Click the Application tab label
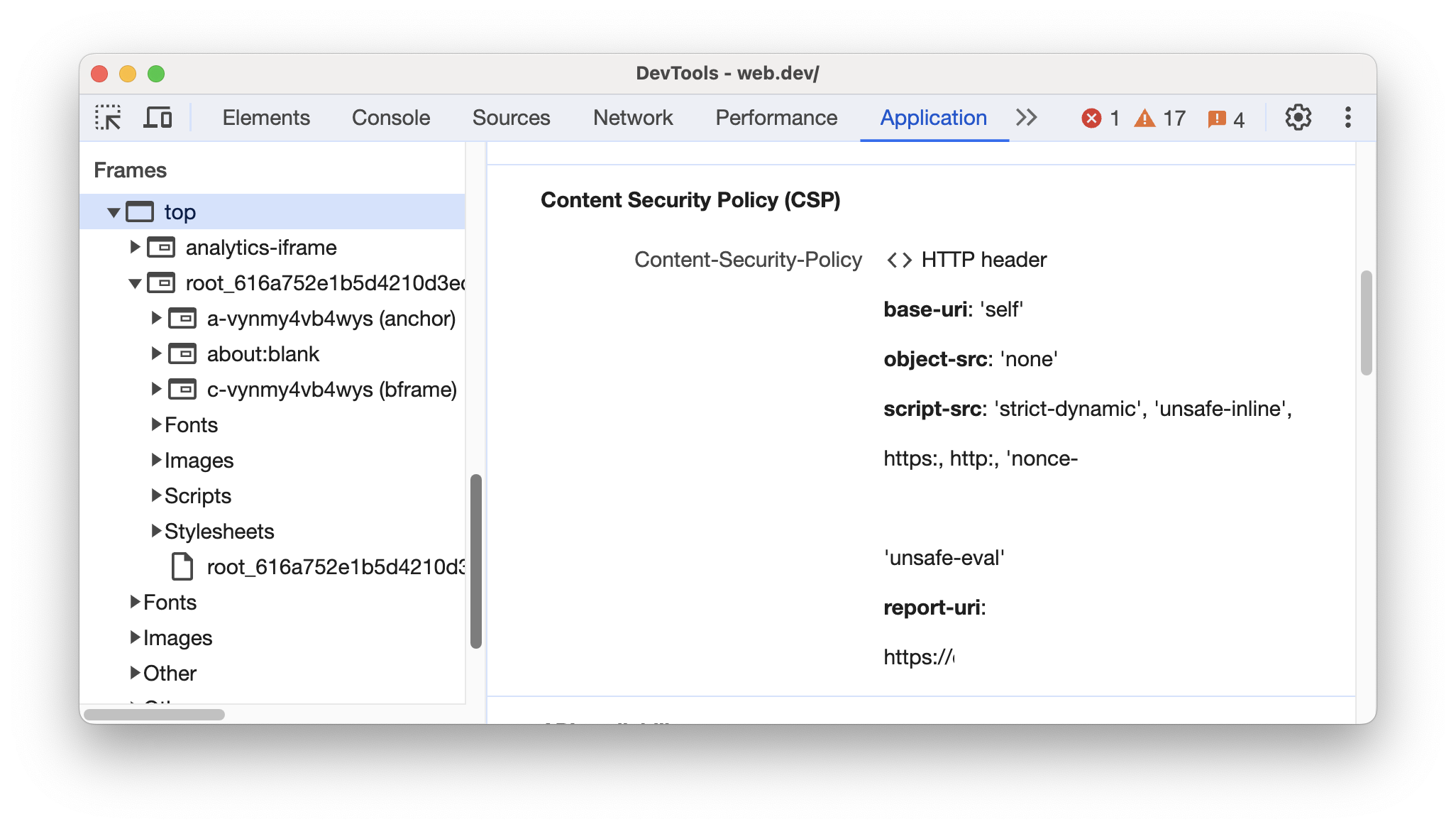The height and width of the screenshot is (829, 1456). coord(932,117)
